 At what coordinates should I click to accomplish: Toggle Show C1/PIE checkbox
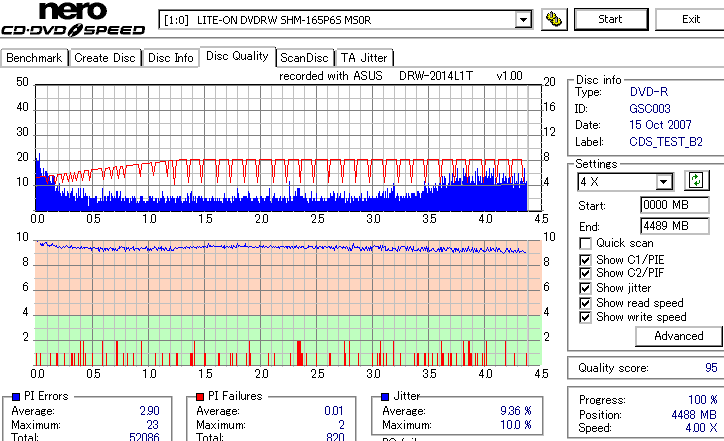585,260
